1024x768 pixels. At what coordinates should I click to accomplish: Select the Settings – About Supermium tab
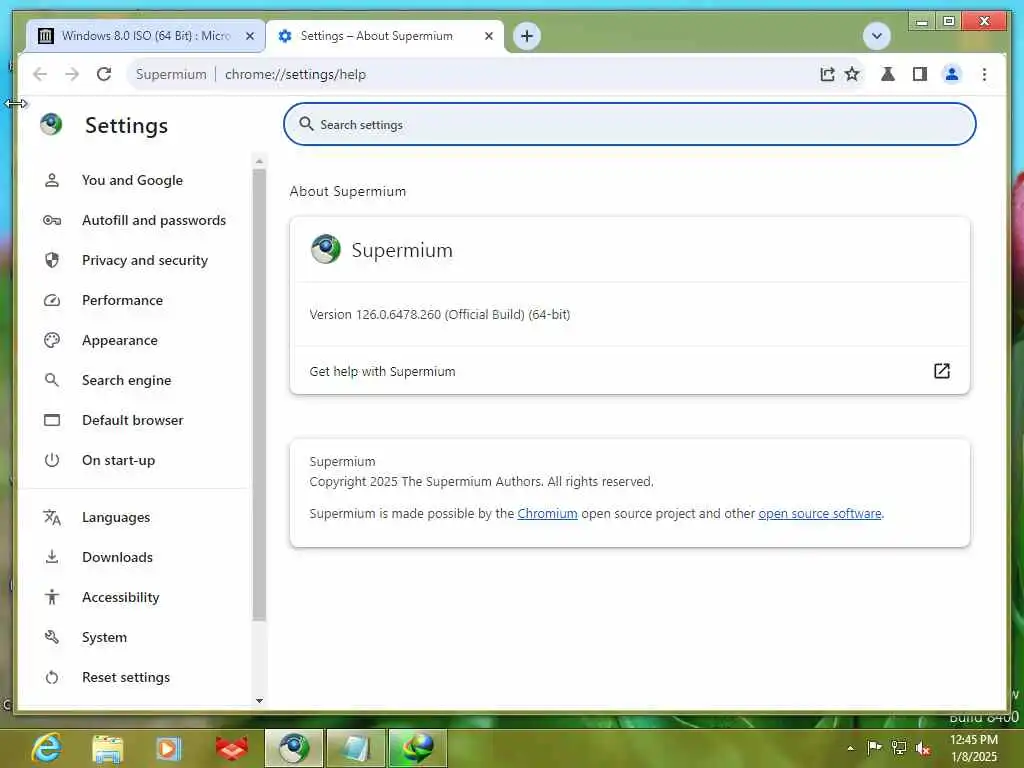385,36
